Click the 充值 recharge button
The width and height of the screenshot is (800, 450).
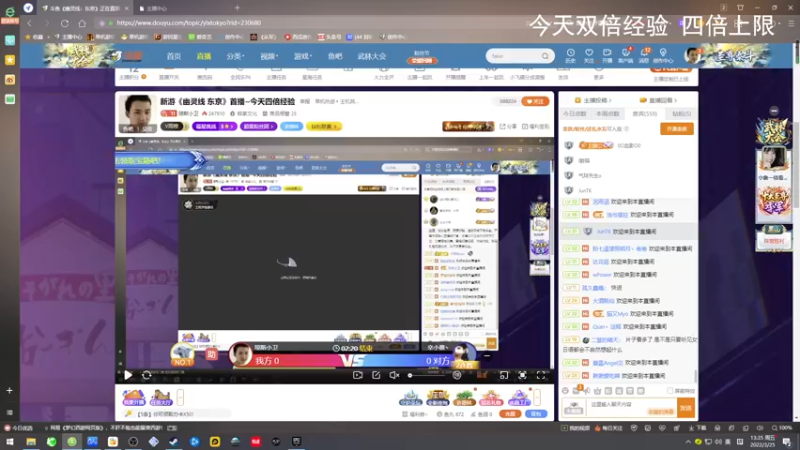coord(510,414)
